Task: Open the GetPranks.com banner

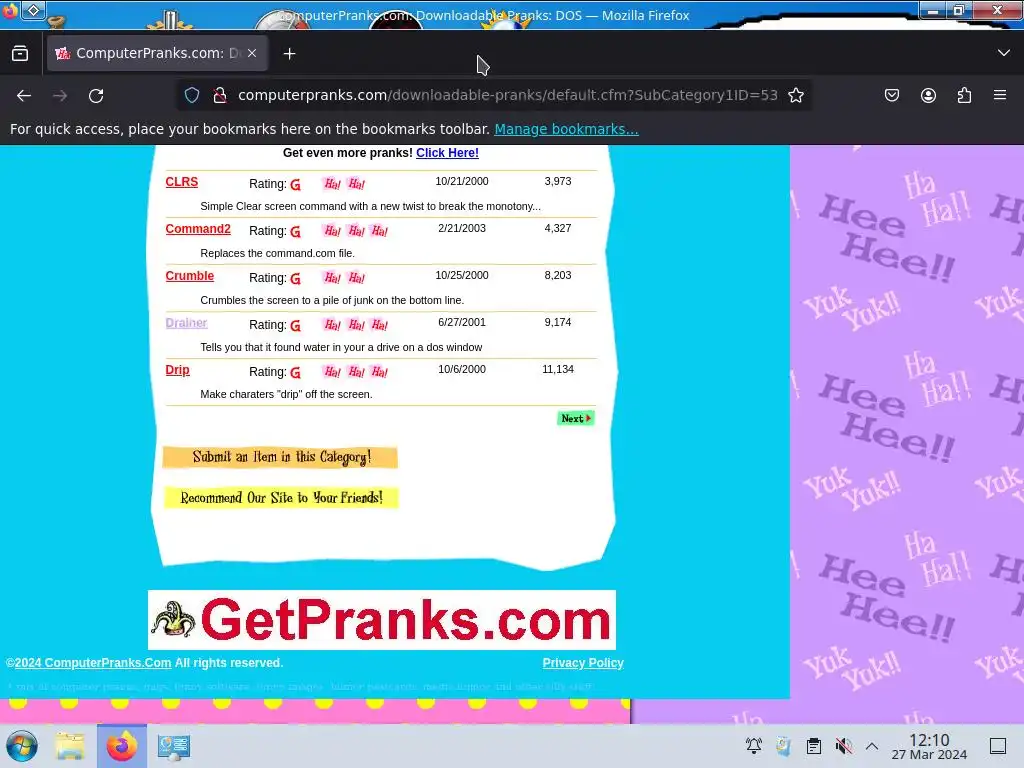Action: pos(382,620)
